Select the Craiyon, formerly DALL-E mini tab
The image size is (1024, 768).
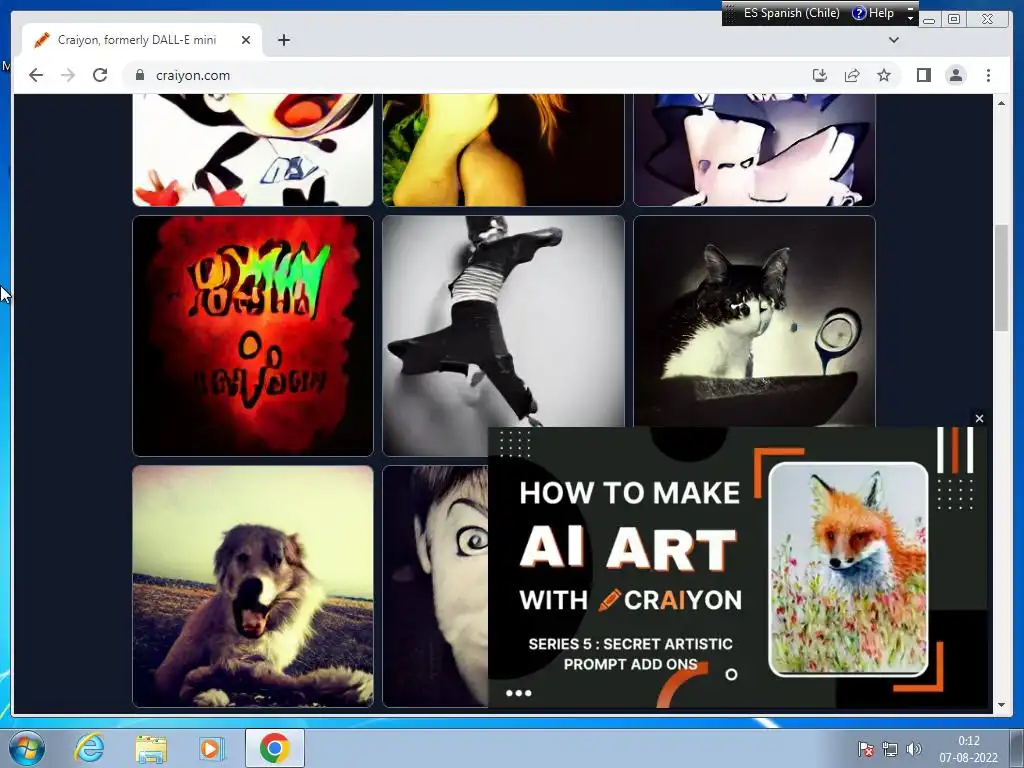(x=142, y=40)
